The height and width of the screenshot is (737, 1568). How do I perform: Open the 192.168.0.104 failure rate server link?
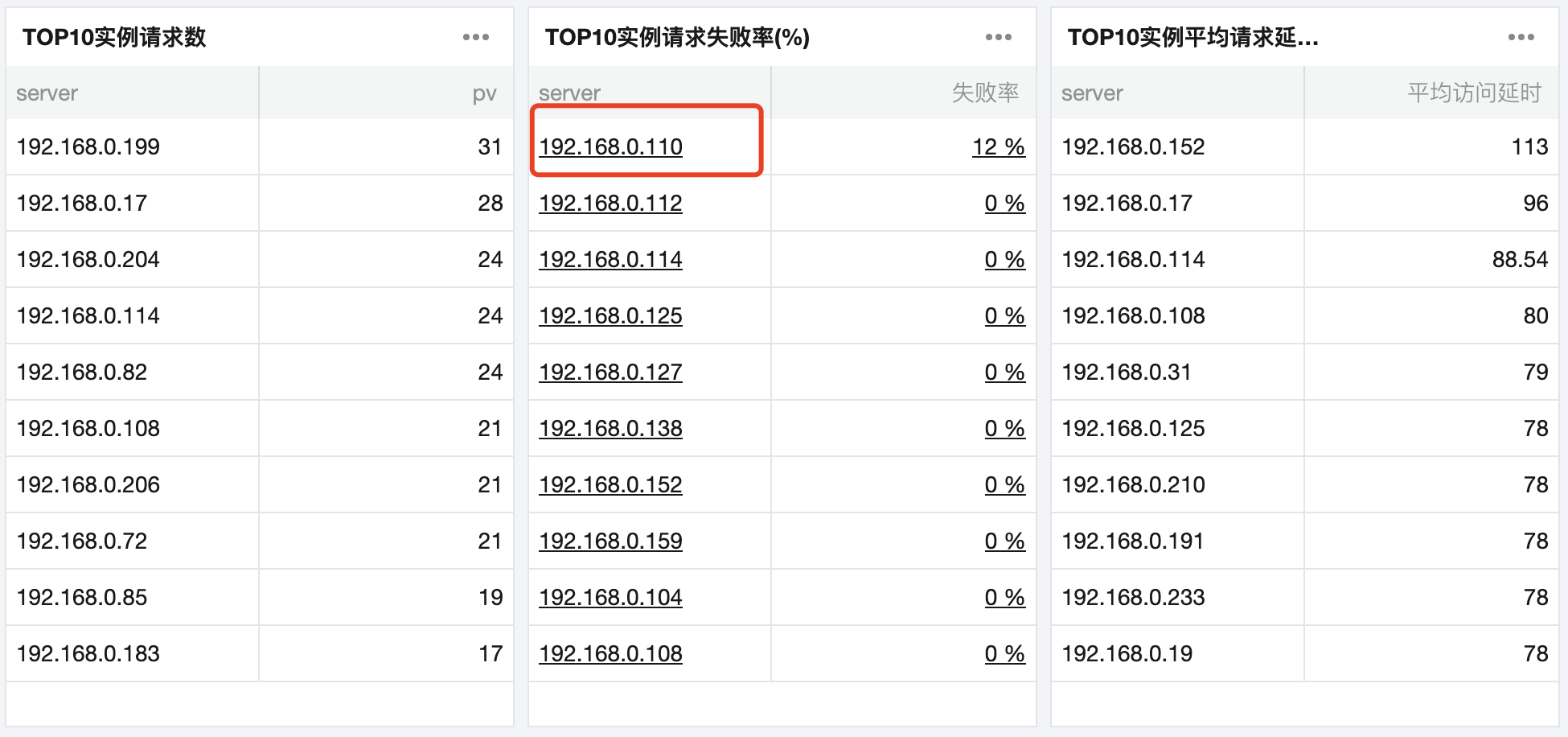point(610,598)
